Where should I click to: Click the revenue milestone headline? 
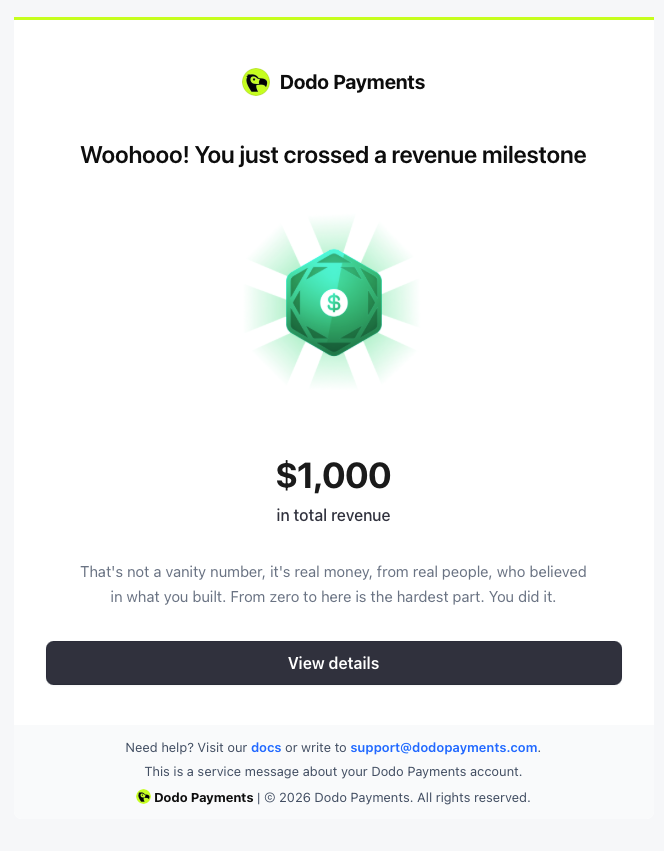point(333,155)
